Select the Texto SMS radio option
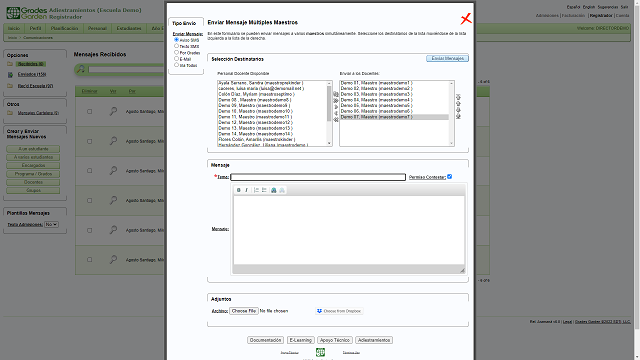The width and height of the screenshot is (640, 360). 176,46
